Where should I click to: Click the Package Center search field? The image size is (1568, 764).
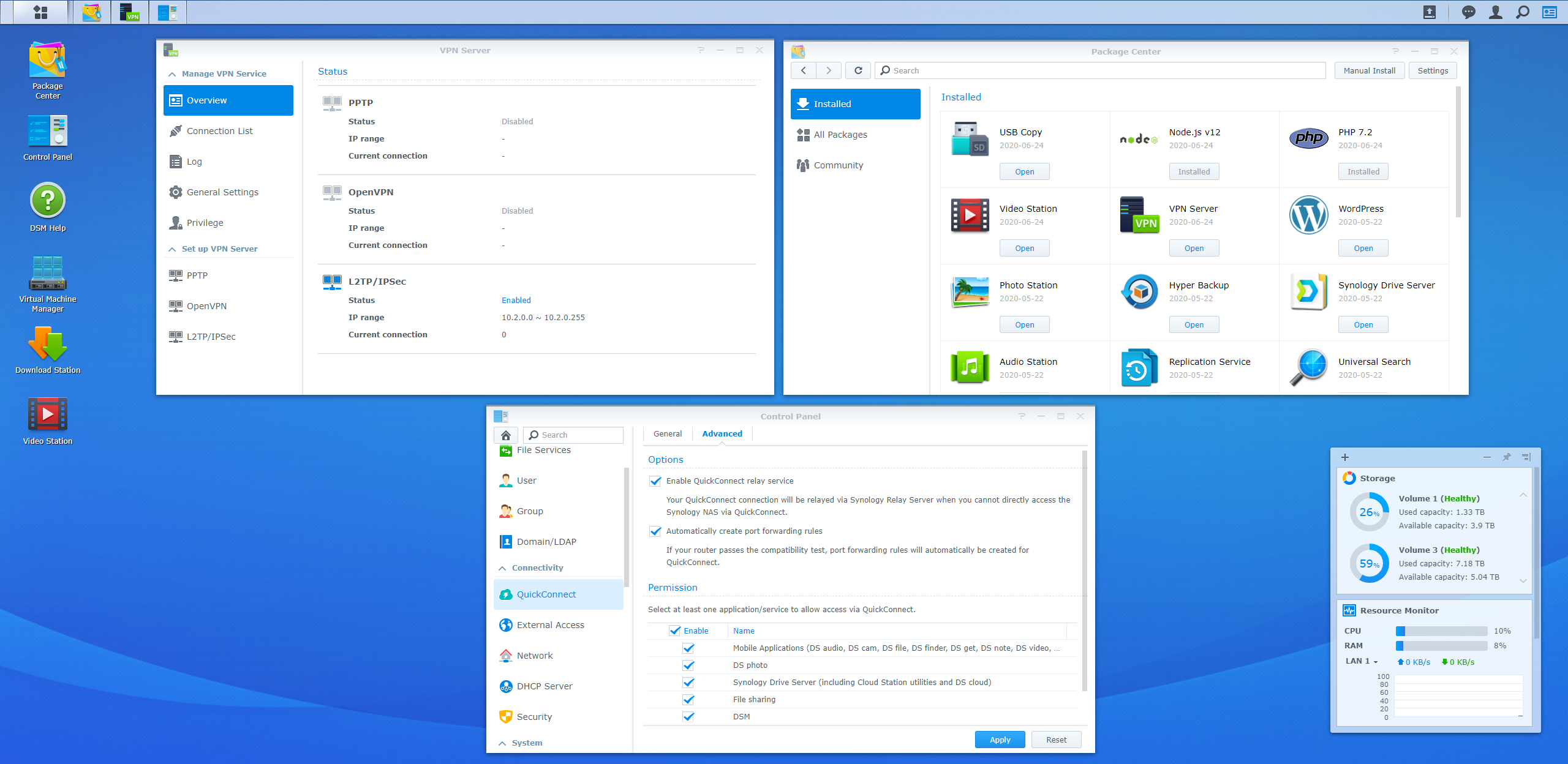1101,70
